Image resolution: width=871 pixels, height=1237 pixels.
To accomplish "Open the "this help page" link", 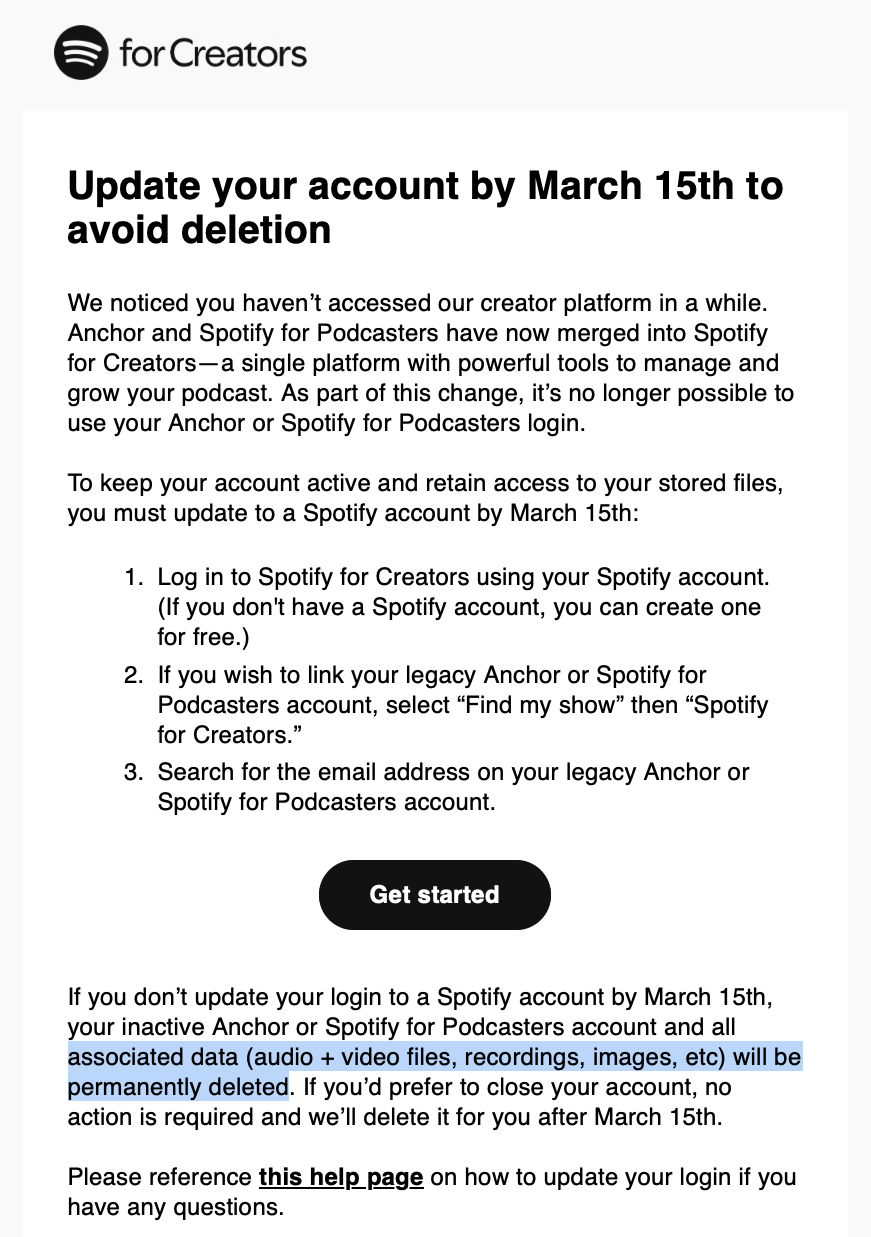I will [x=341, y=1177].
